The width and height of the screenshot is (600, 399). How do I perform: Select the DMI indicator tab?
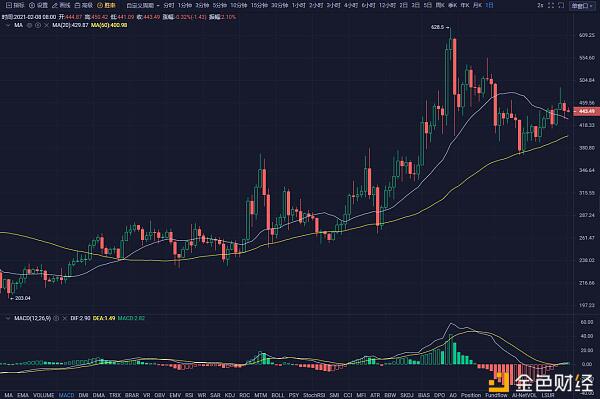(x=83, y=395)
